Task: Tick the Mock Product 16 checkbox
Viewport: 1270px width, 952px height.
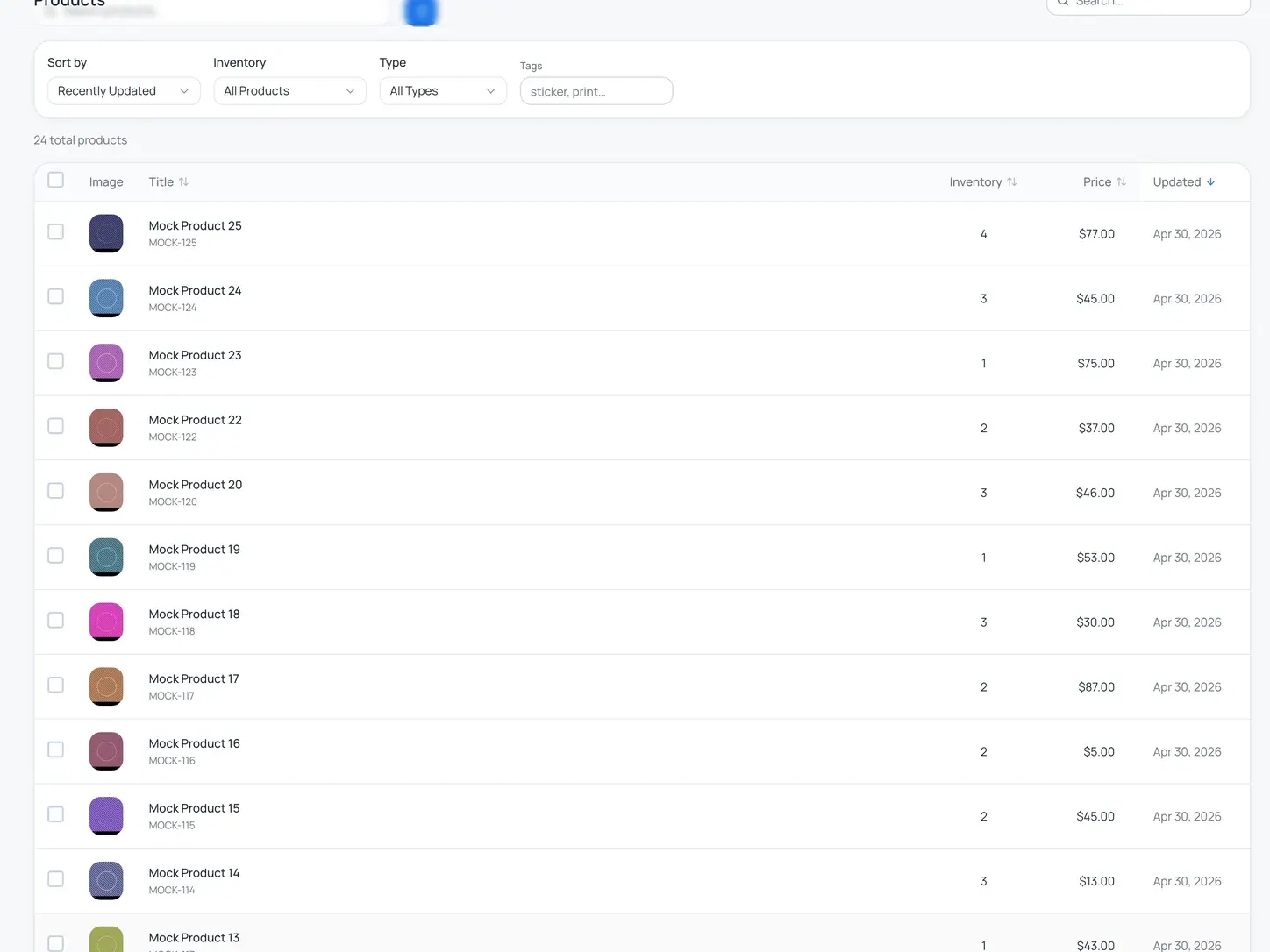Action: click(56, 750)
